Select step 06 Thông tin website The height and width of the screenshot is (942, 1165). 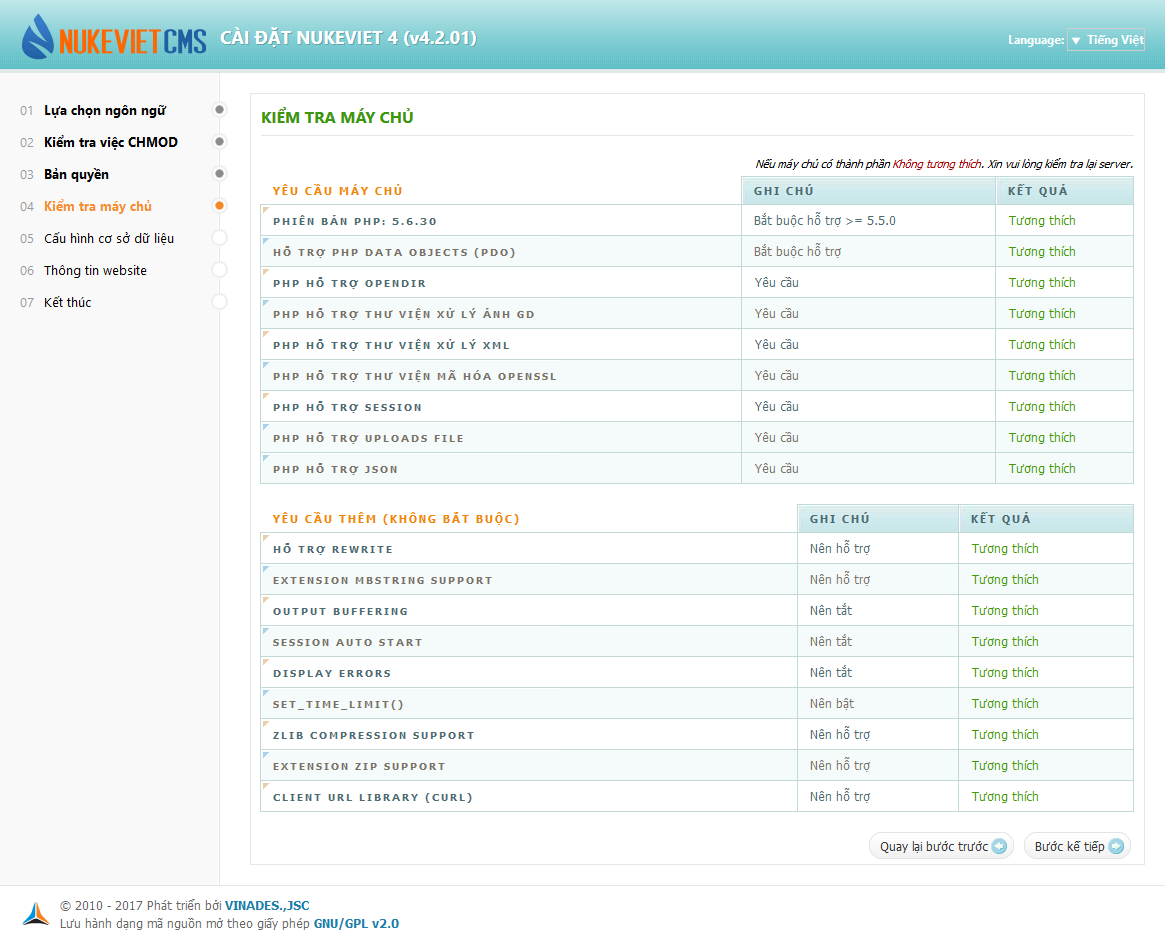coord(95,270)
